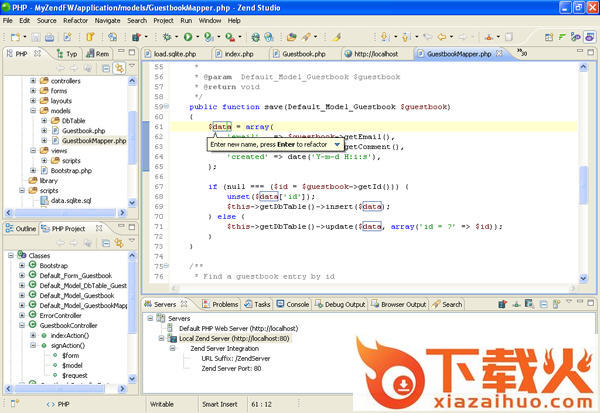This screenshot has width=600, height=413.
Task: Open the Navigate menu
Action: (x=107, y=20)
